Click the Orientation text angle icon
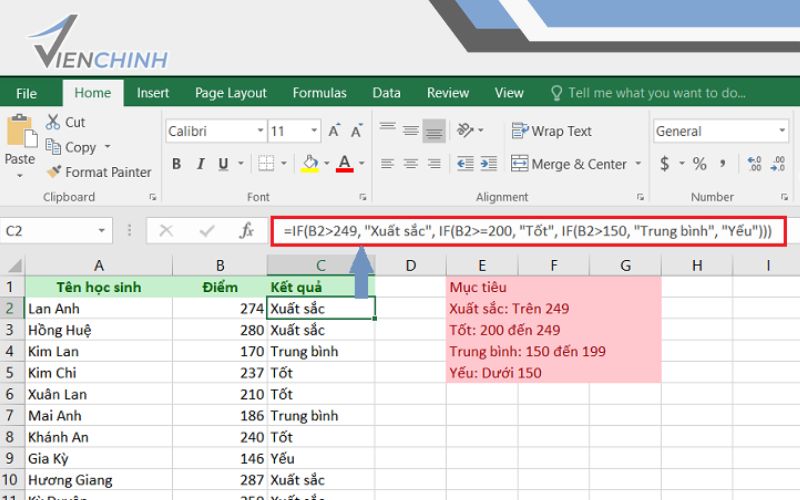The height and width of the screenshot is (500, 800). 465,130
